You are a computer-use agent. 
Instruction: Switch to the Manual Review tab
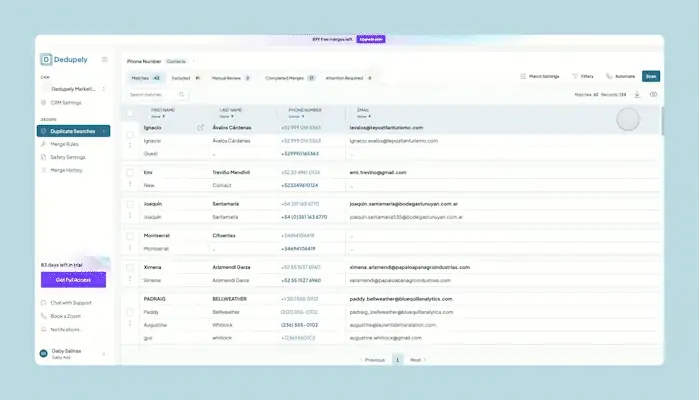pos(231,78)
